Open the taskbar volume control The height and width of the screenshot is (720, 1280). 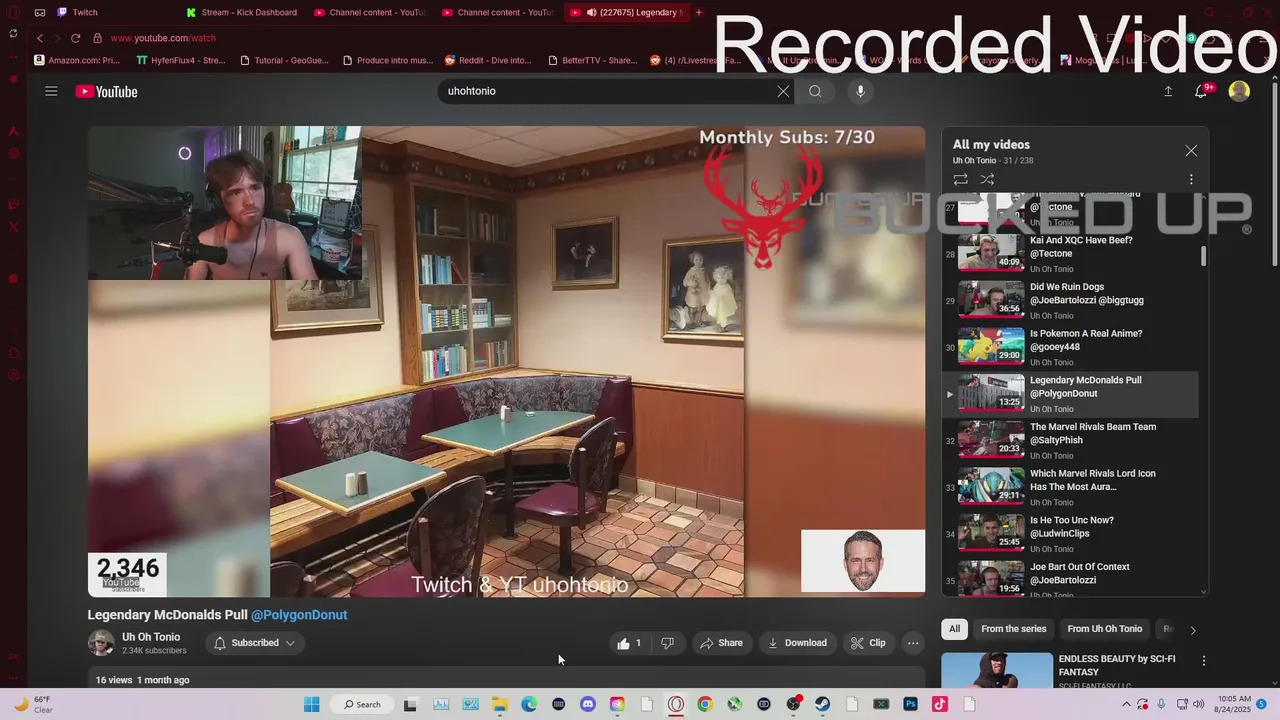click(1198, 704)
